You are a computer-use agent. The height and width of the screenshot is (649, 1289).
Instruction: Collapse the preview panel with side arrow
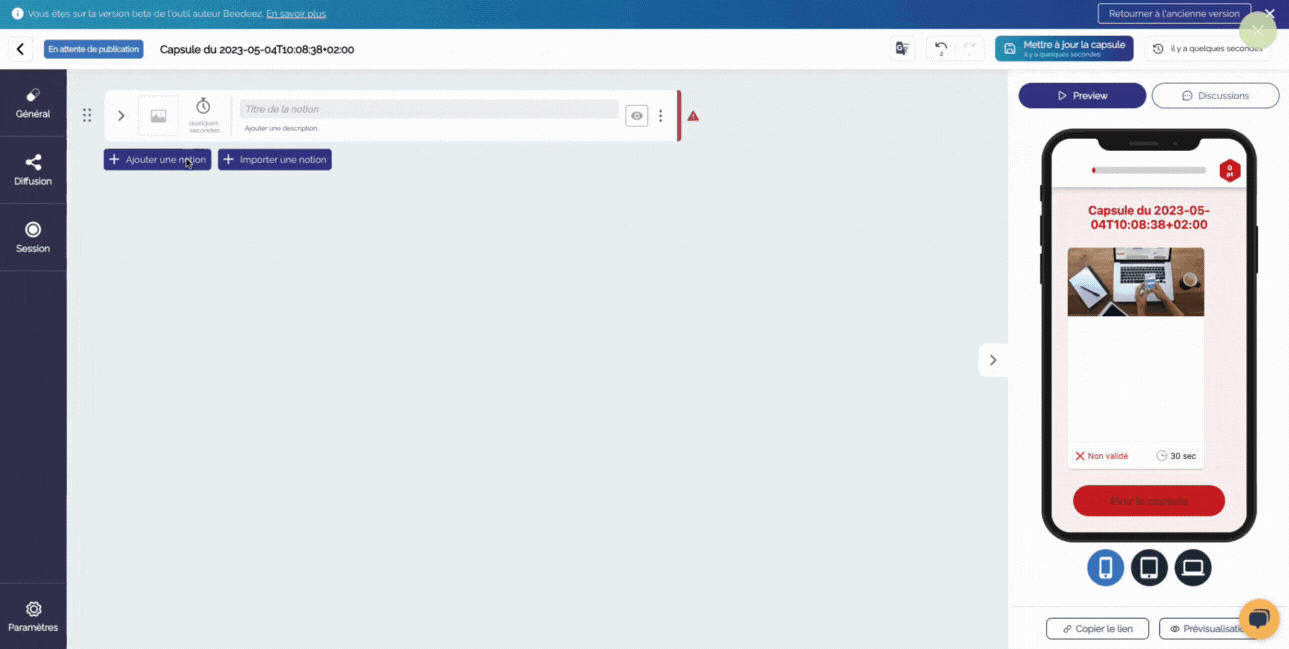(x=992, y=360)
